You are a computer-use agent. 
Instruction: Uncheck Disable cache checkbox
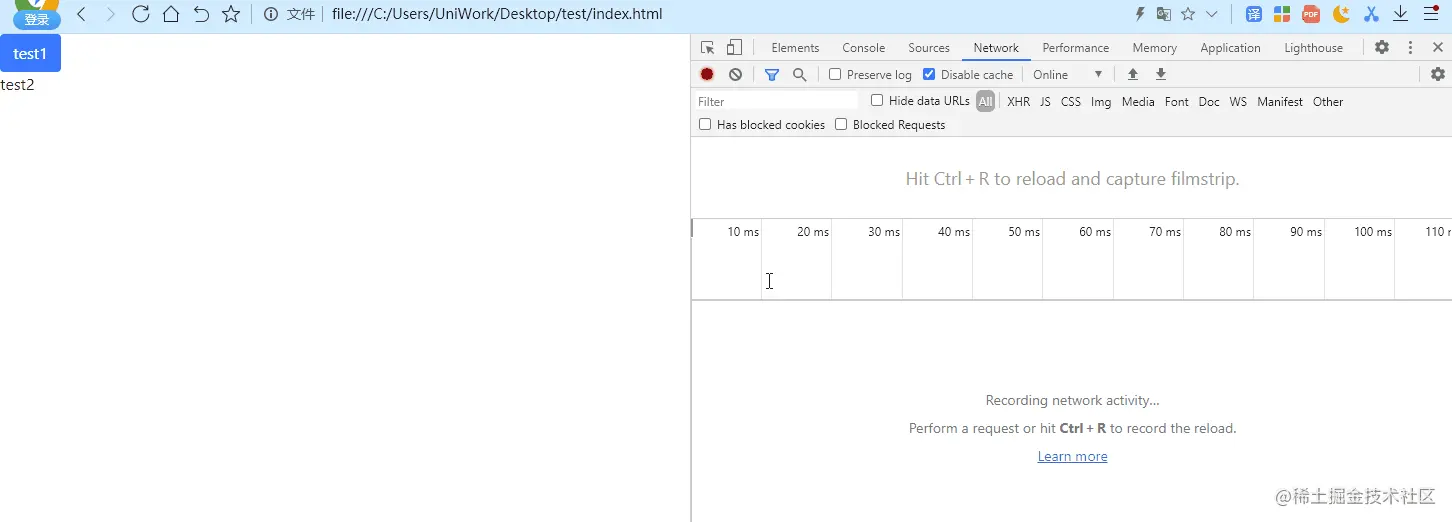point(929,74)
